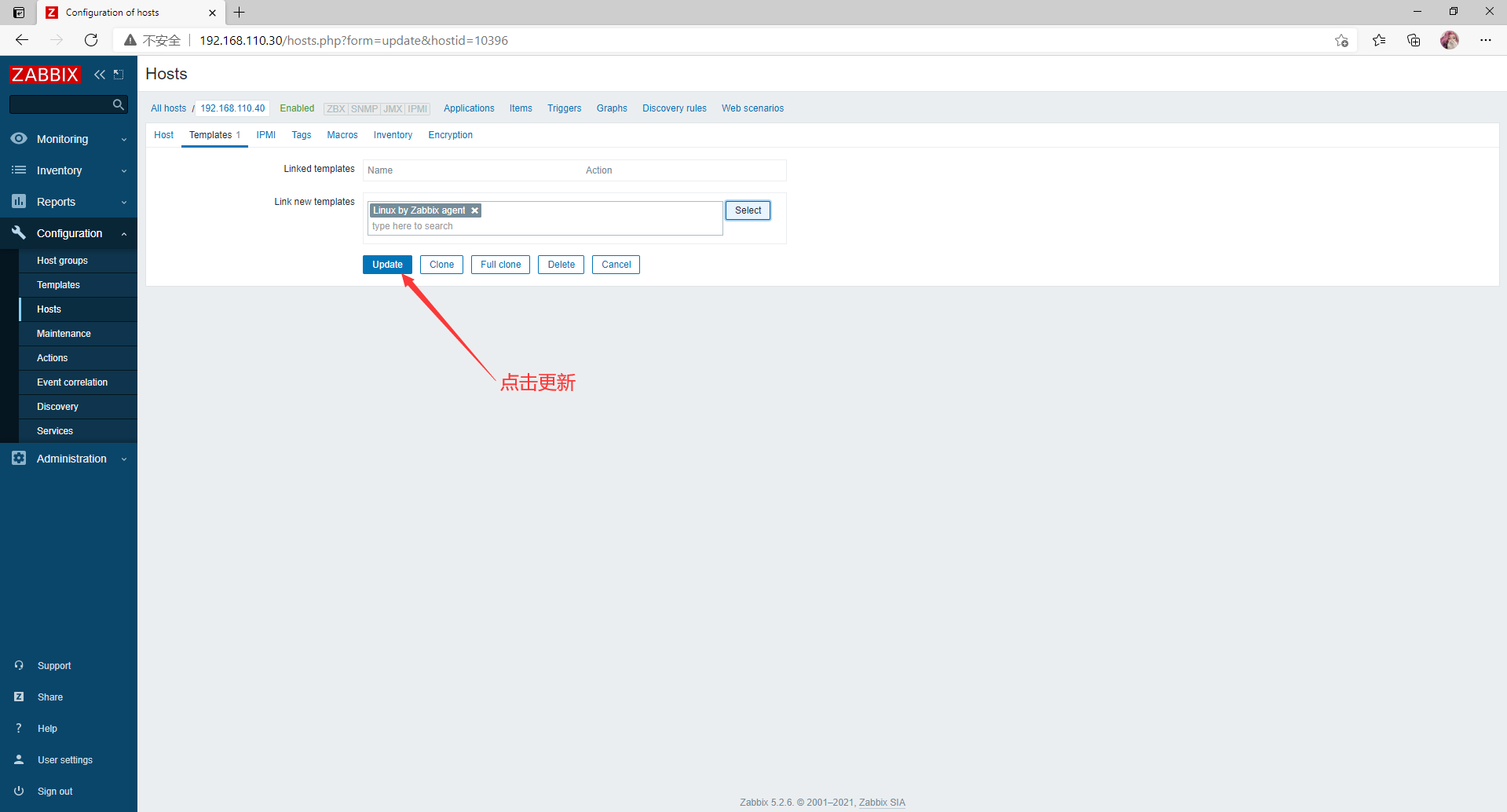
Task: Switch to the Host tab
Action: coord(163,135)
